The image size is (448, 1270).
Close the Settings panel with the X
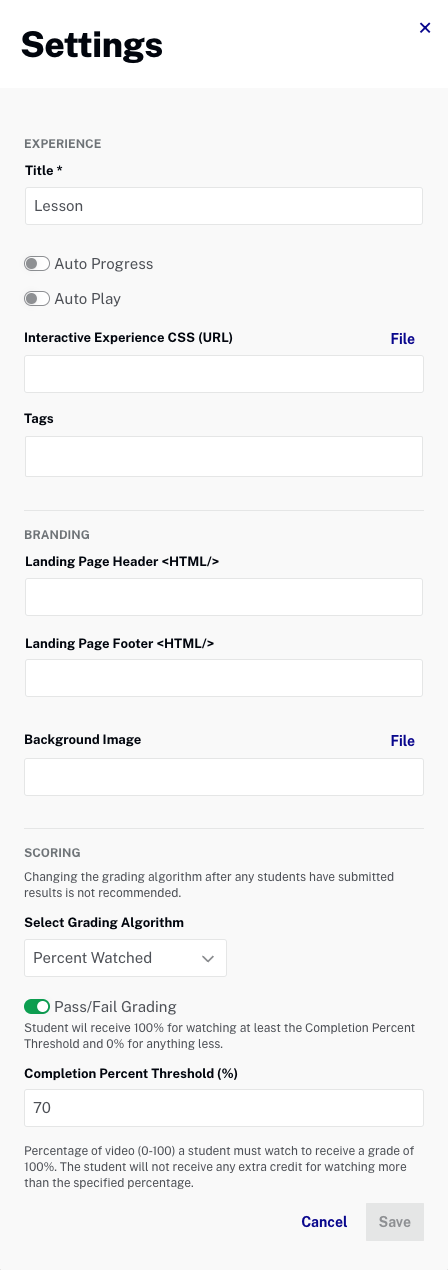pos(425,28)
